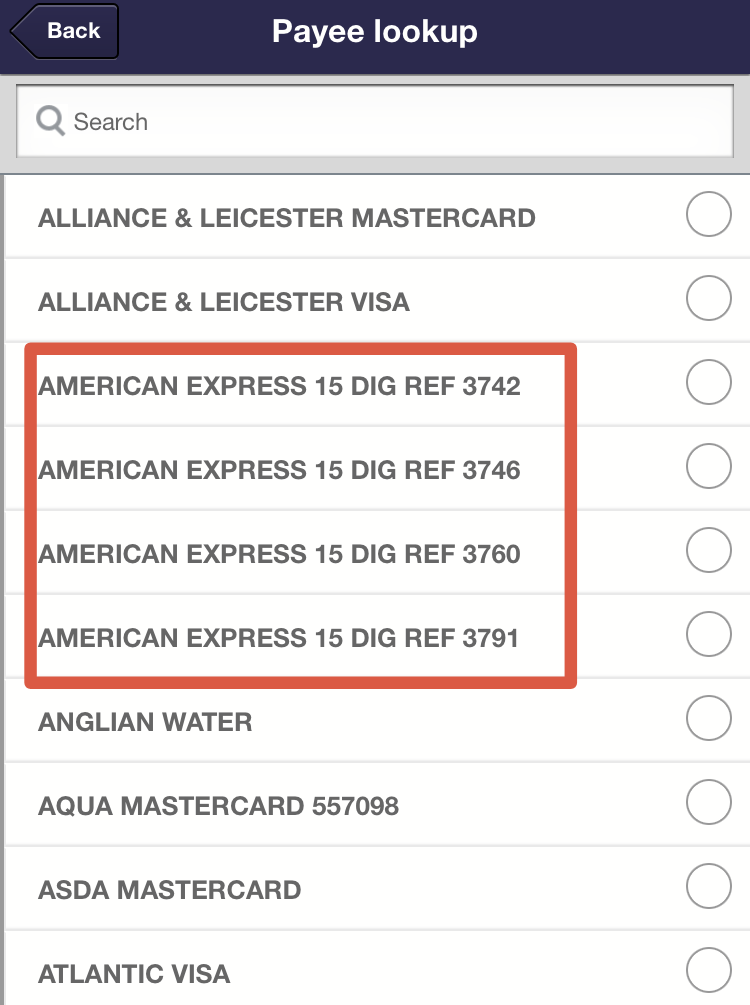Choose American Express ref 3742 radio button
The height and width of the screenshot is (1005, 750).
(x=709, y=385)
